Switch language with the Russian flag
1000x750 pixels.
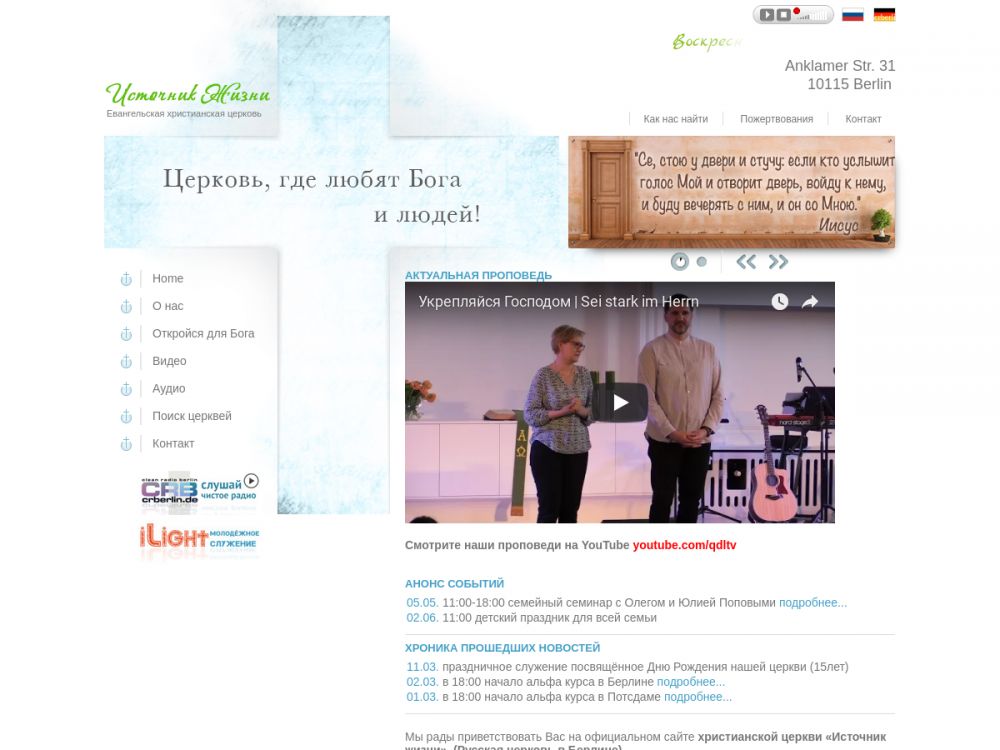pos(852,15)
